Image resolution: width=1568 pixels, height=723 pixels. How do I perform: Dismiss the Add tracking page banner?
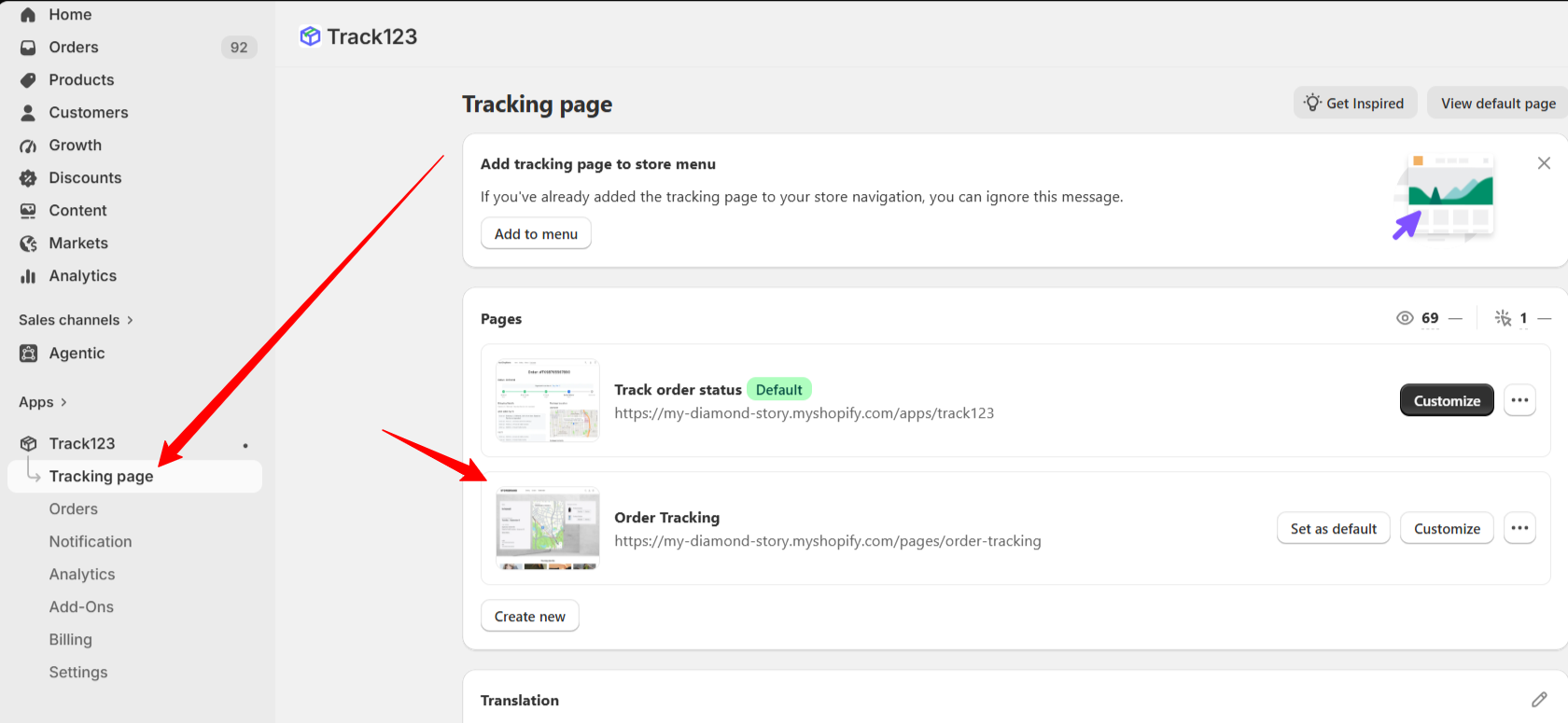click(x=1544, y=163)
